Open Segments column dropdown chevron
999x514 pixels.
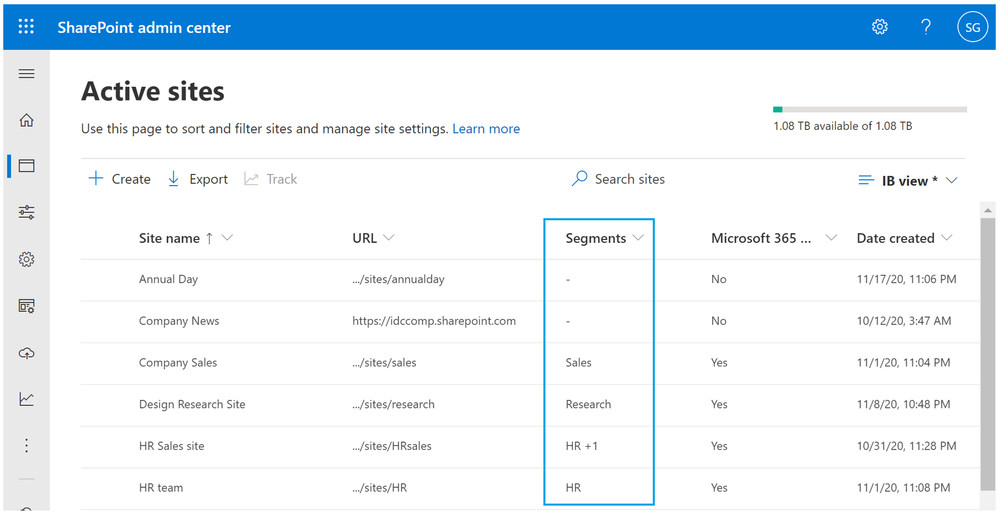pos(637,238)
